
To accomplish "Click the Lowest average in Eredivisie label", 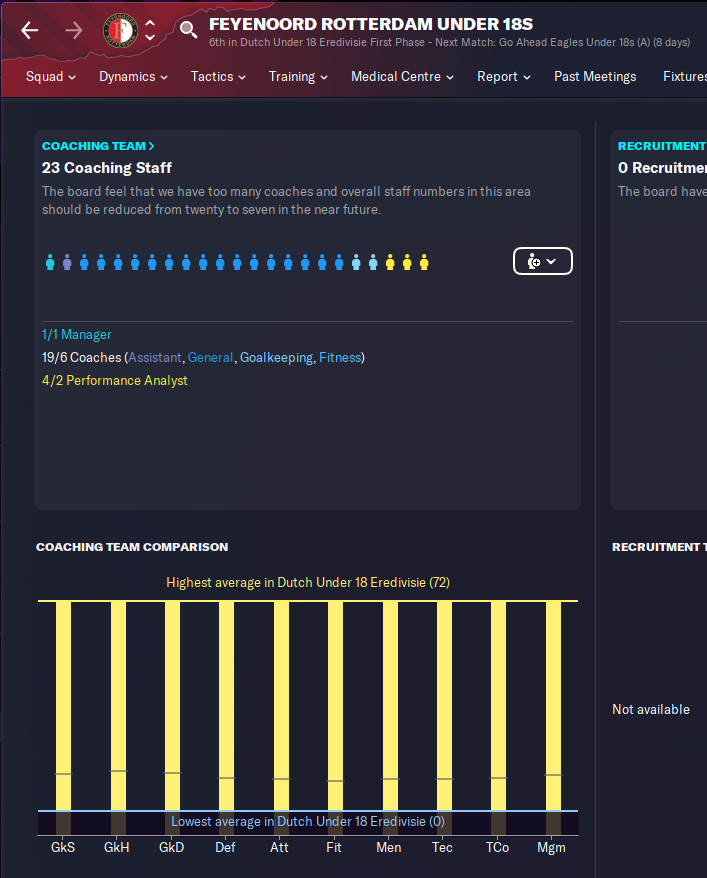I will tap(308, 821).
